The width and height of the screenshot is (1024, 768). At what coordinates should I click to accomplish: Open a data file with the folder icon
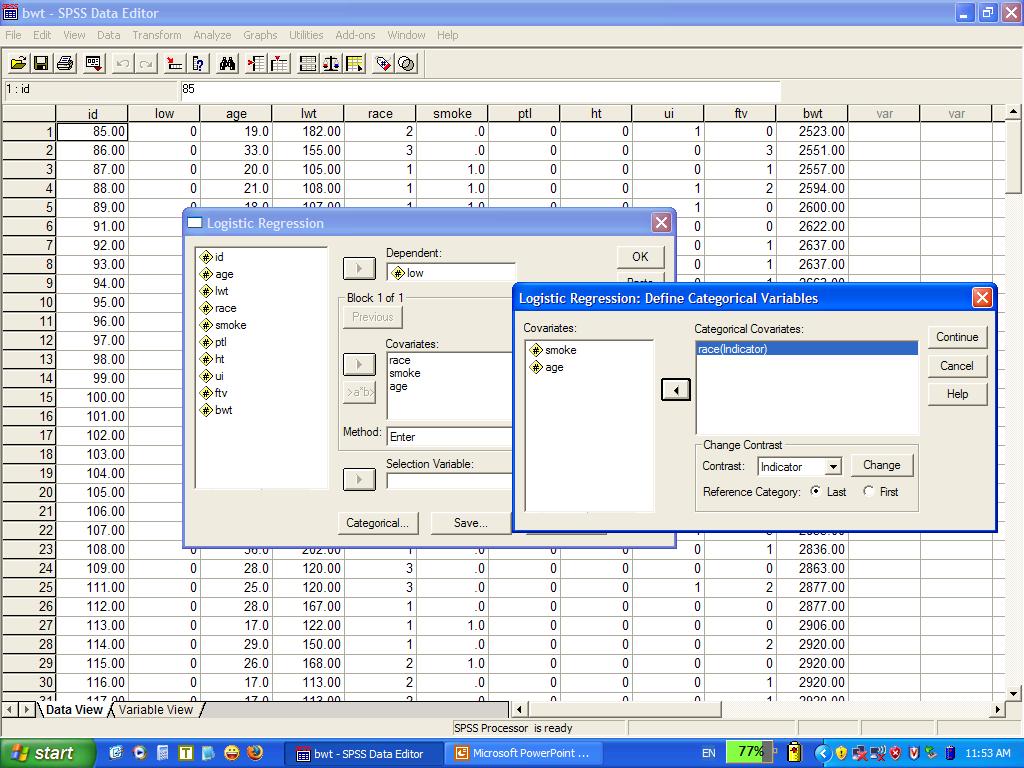pos(18,63)
